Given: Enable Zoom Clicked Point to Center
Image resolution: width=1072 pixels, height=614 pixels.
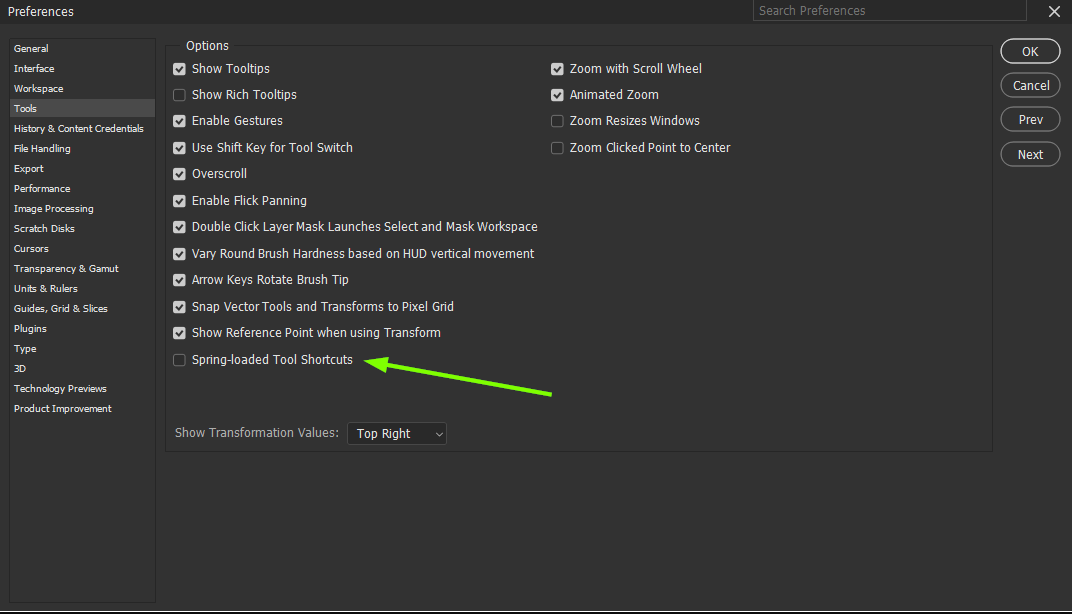Looking at the screenshot, I should point(557,147).
